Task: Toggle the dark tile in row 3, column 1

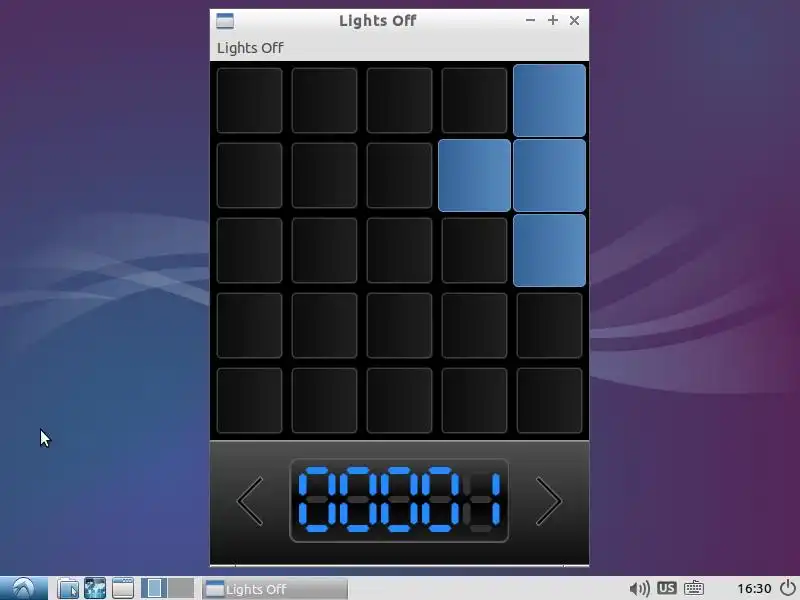Action: [249, 251]
